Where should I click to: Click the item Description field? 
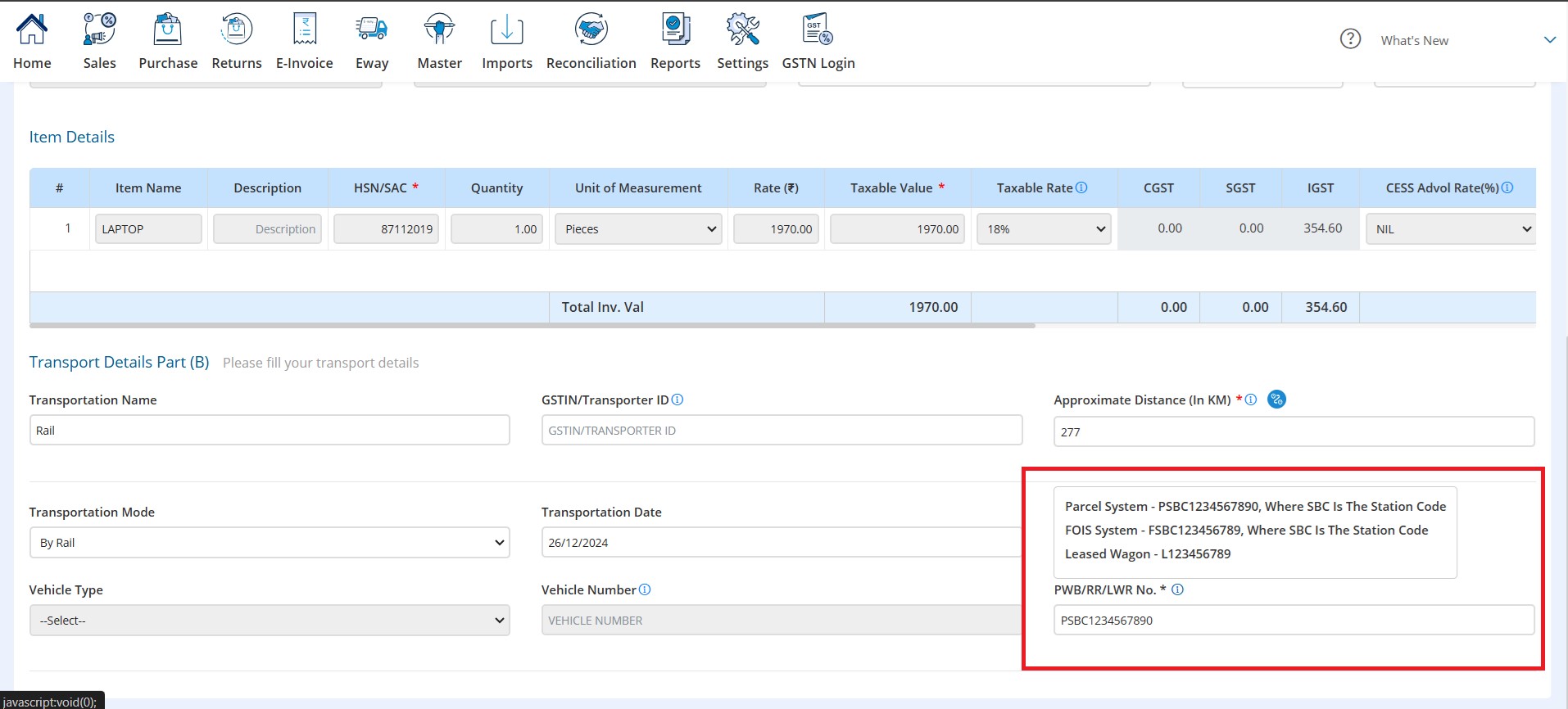[267, 229]
